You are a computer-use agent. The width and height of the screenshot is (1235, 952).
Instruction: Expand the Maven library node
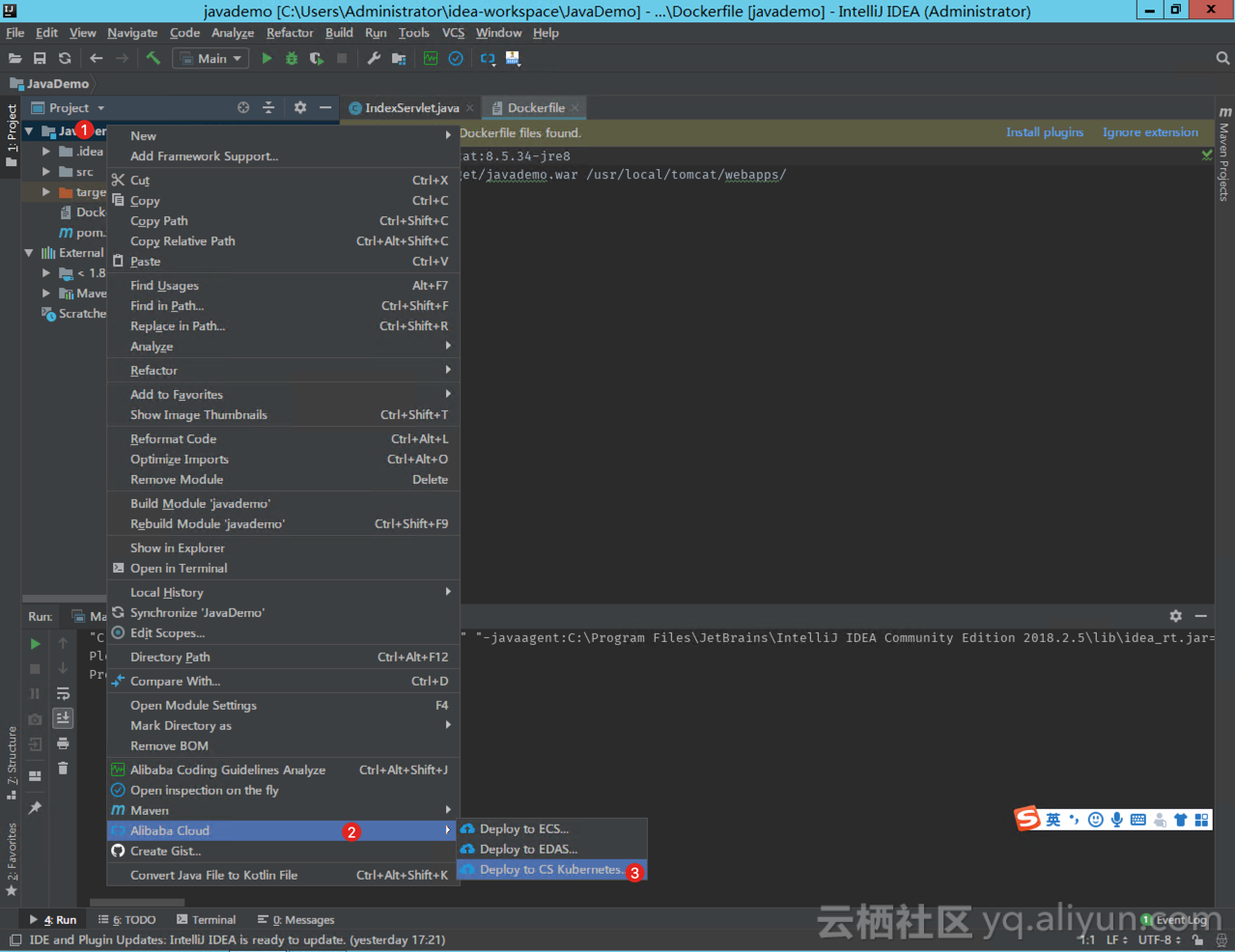tap(45, 294)
